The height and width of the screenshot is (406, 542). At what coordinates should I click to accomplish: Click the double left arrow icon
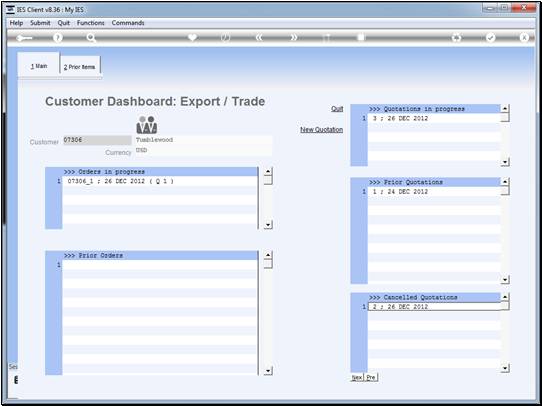coord(259,38)
